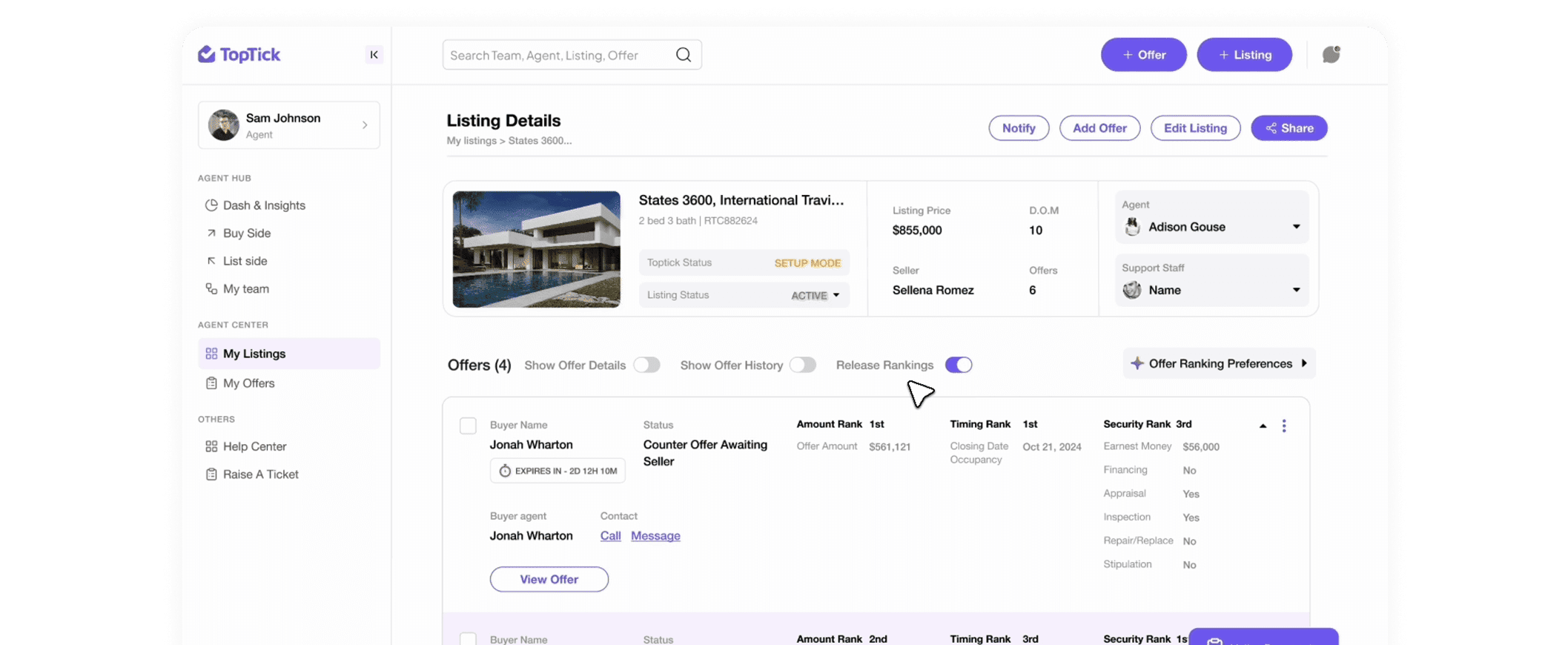Turn off Release Rankings switch
1568x645 pixels.
coord(959,365)
